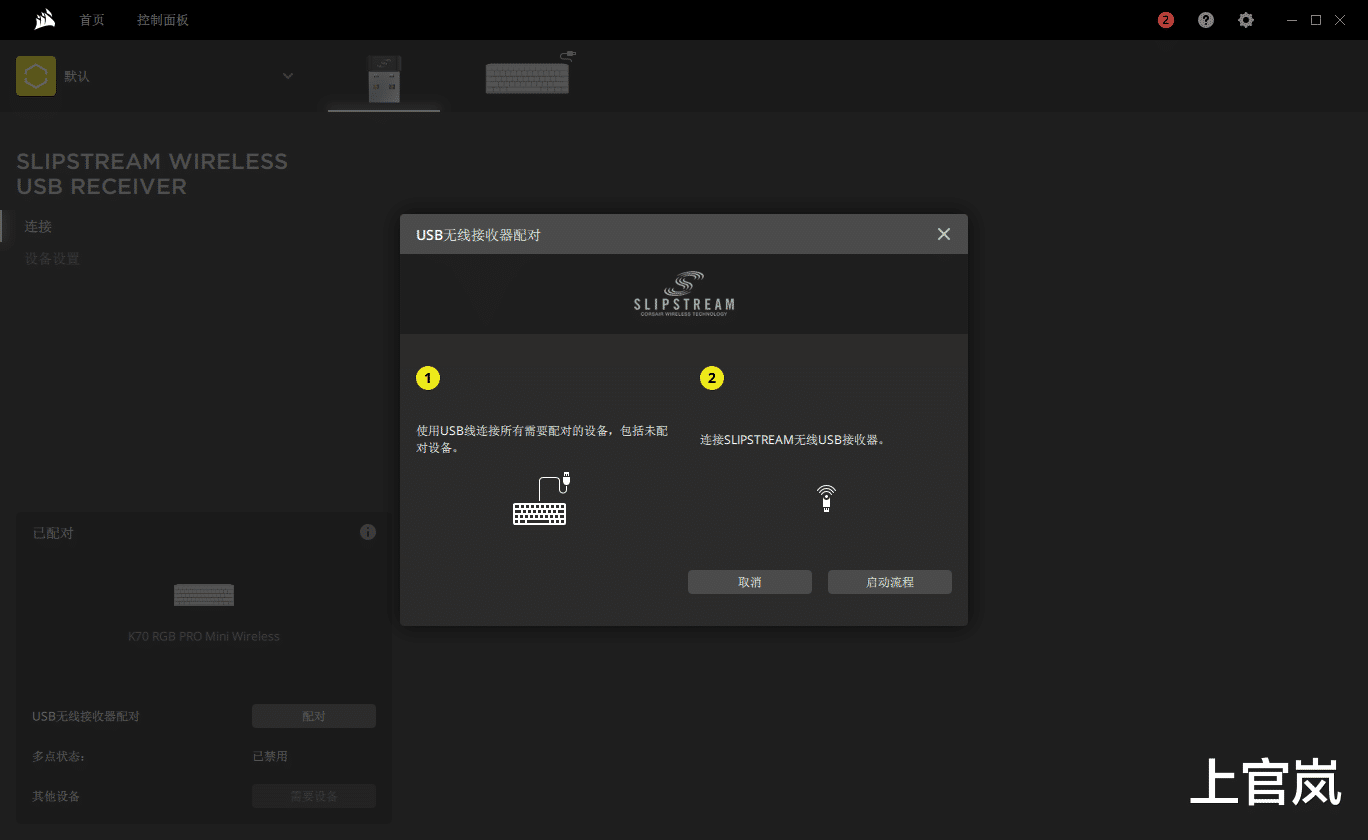
Task: Click the K70 RGB PRO Mini Wireless label
Action: coord(204,636)
